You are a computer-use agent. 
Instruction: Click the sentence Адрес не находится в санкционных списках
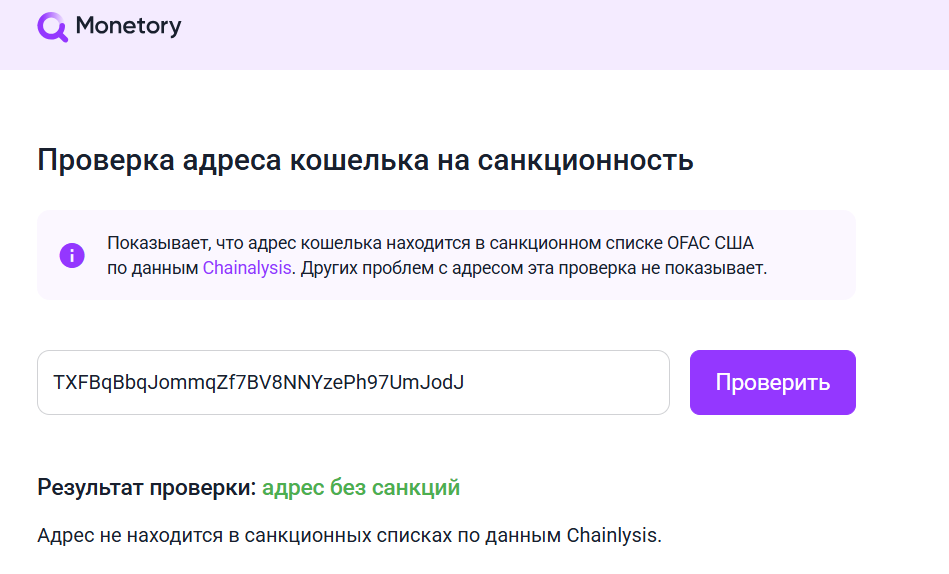coord(349,535)
